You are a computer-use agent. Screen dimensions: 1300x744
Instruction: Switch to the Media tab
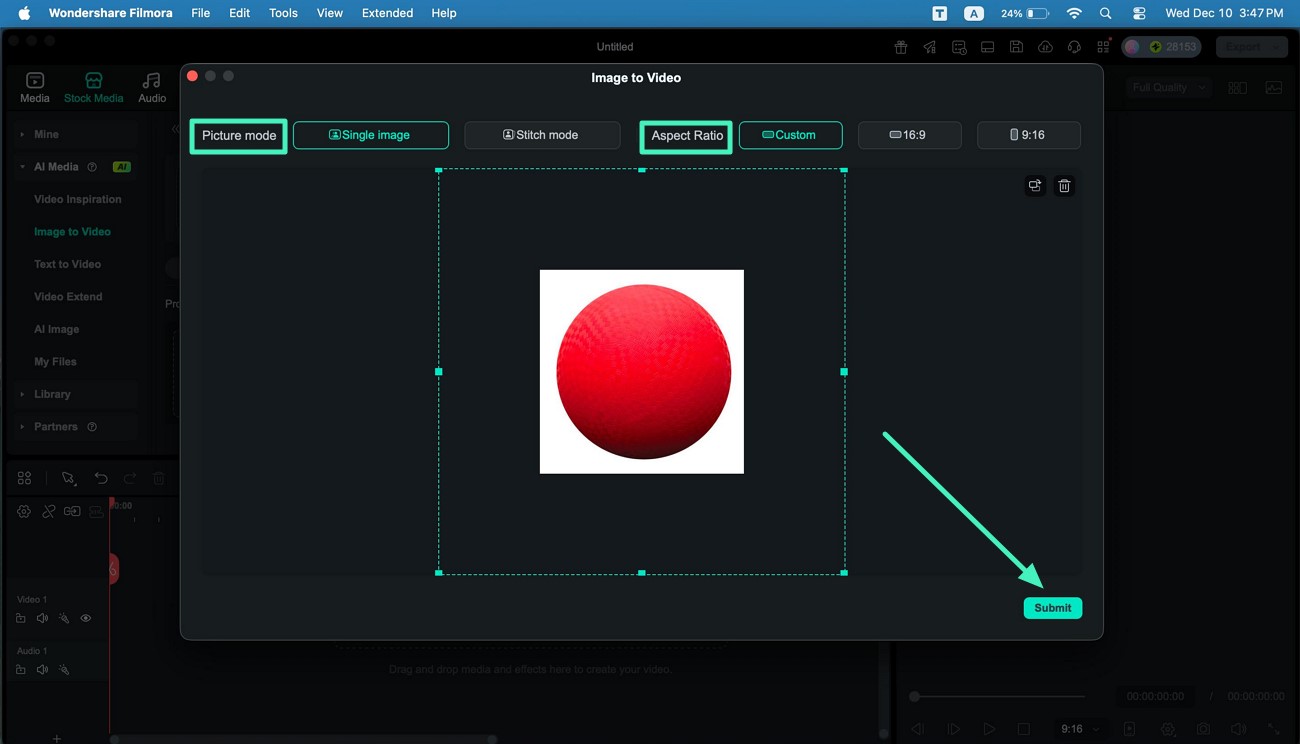click(x=35, y=88)
